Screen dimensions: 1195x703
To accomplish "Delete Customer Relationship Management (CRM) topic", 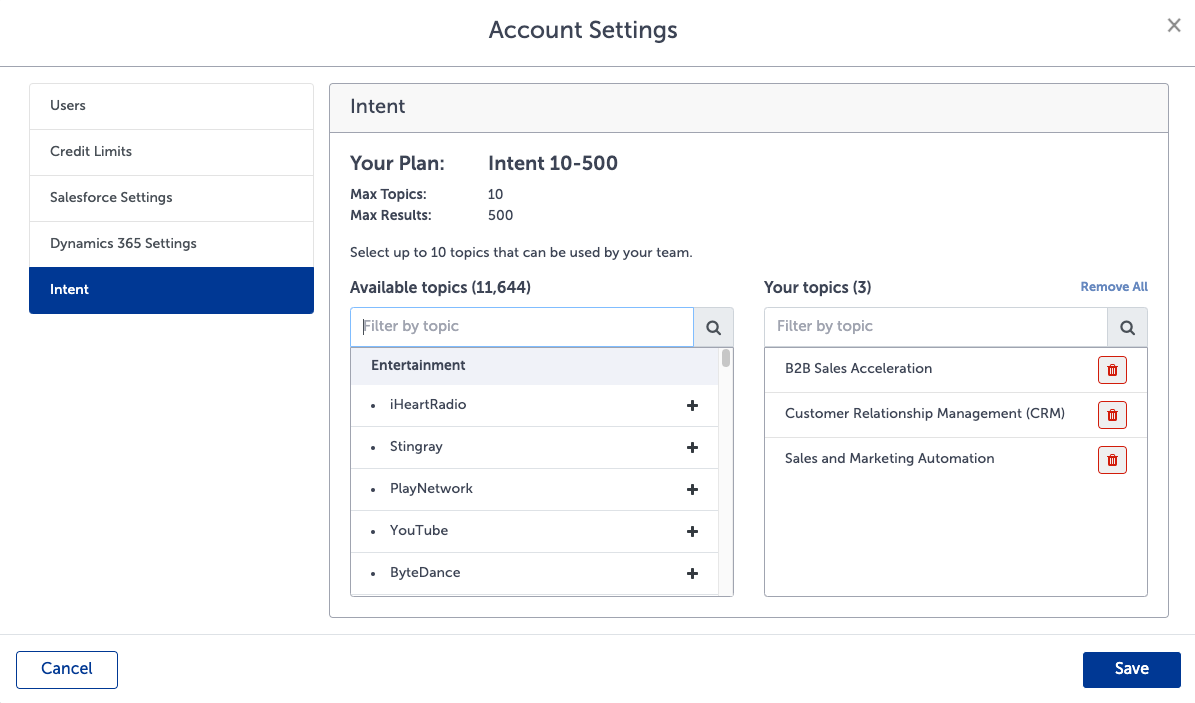I will coord(1112,415).
